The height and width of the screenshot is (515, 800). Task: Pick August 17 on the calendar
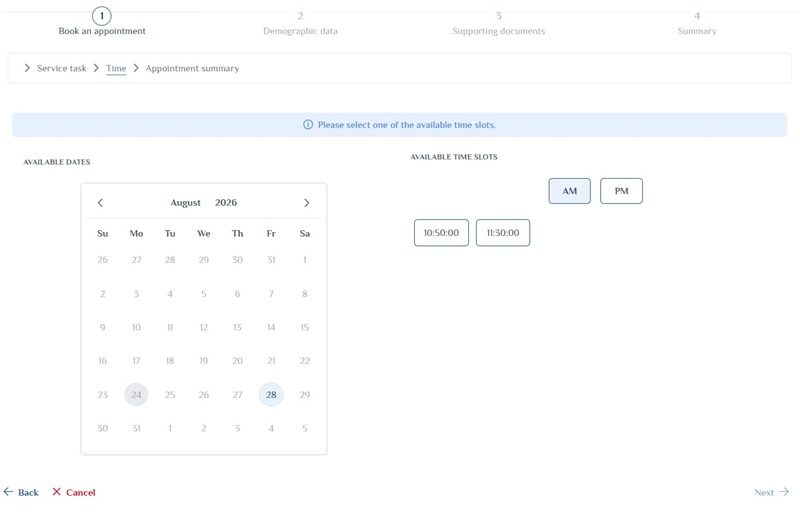[136, 361]
